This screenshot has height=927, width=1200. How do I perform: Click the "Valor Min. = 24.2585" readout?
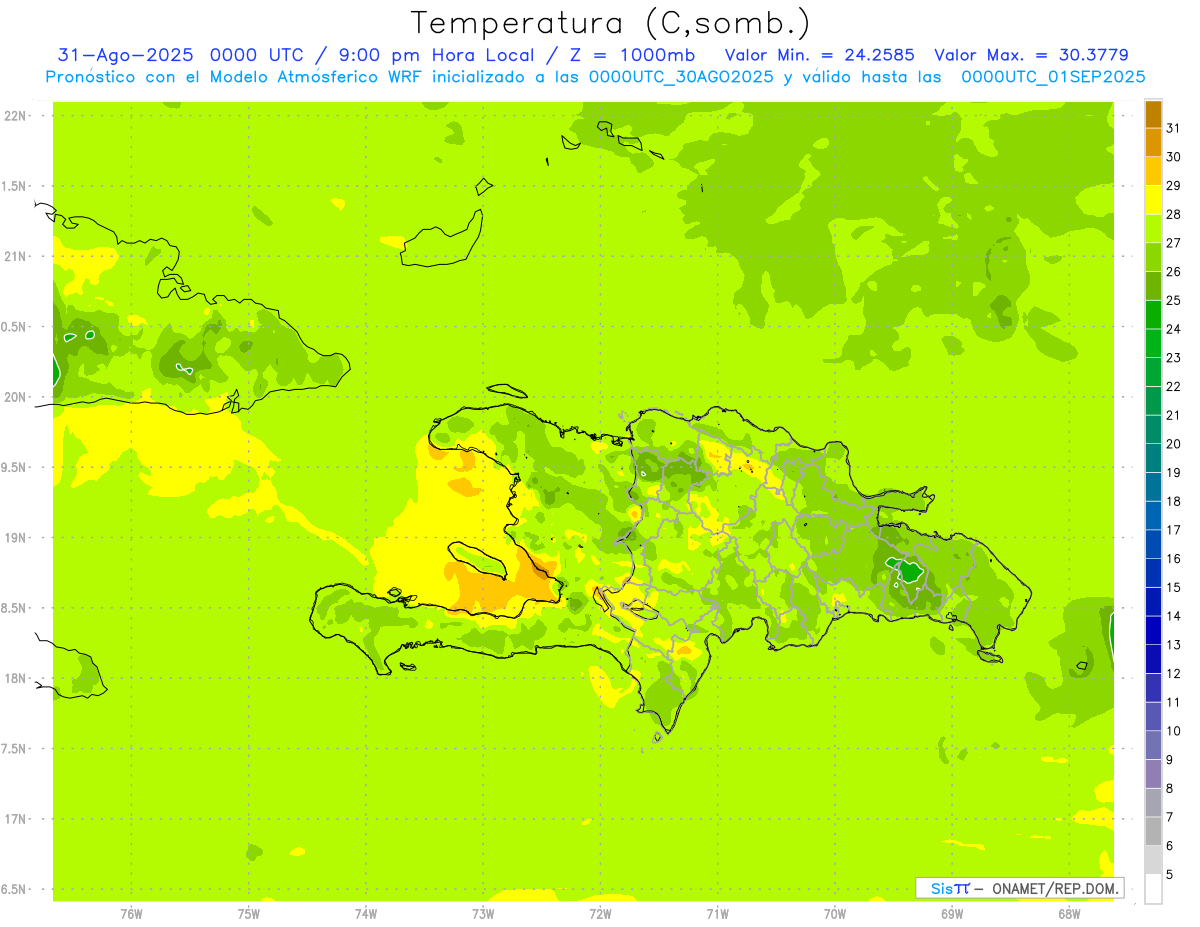821,55
